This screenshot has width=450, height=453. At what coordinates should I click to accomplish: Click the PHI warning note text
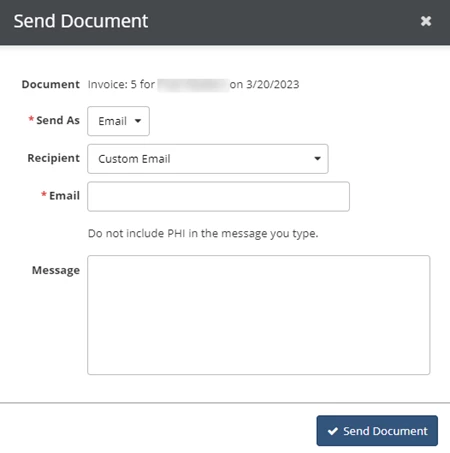tap(203, 233)
